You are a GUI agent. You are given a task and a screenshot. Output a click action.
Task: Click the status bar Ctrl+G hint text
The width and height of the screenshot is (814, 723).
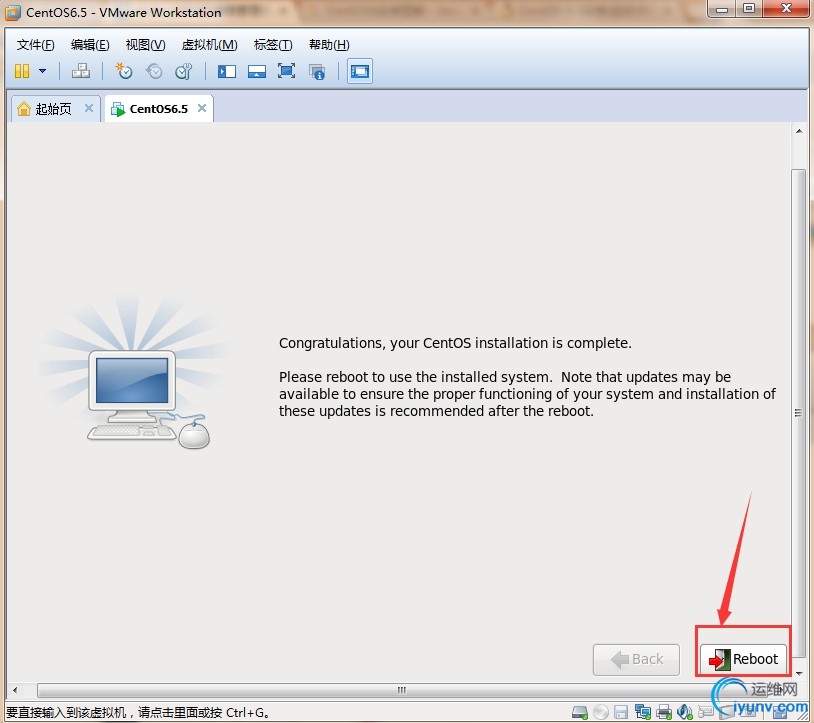tap(138, 713)
